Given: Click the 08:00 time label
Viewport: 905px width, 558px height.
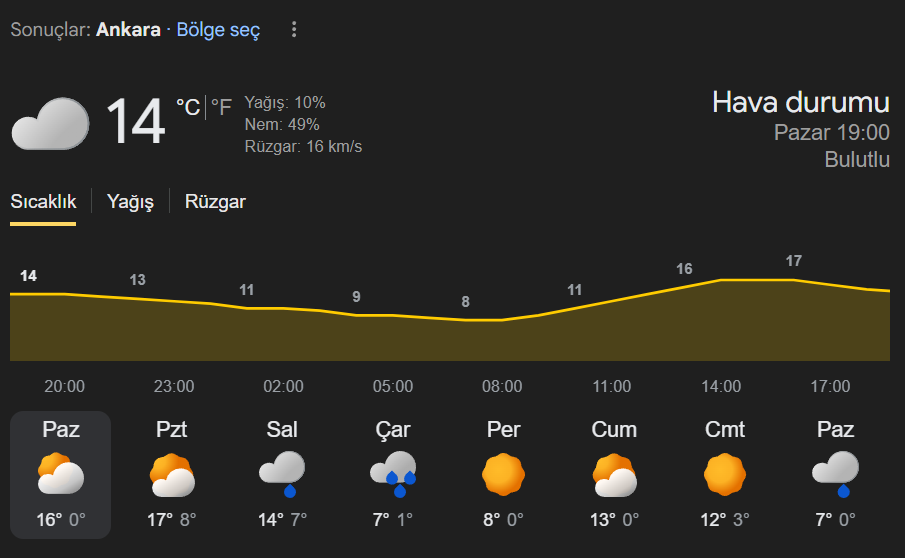Looking at the screenshot, I should pyautogui.click(x=502, y=387).
